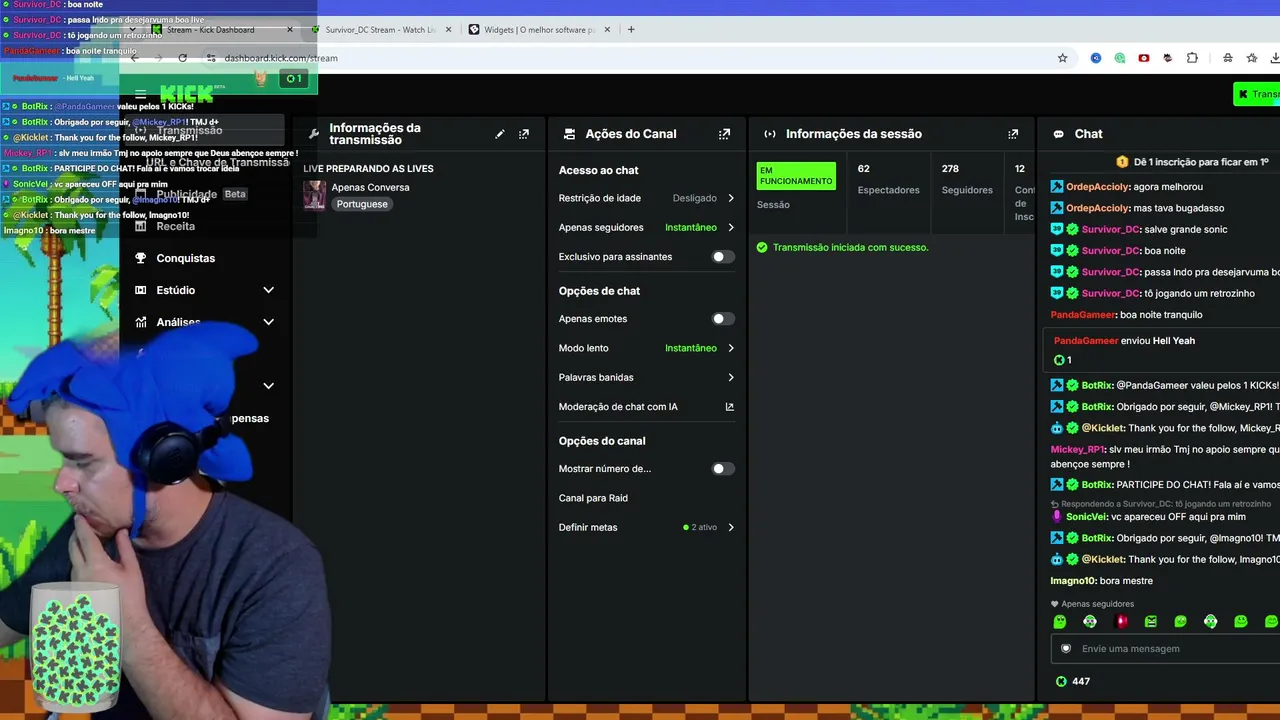
Task: Expand the Modo lento setting arrow
Action: pyautogui.click(x=731, y=348)
